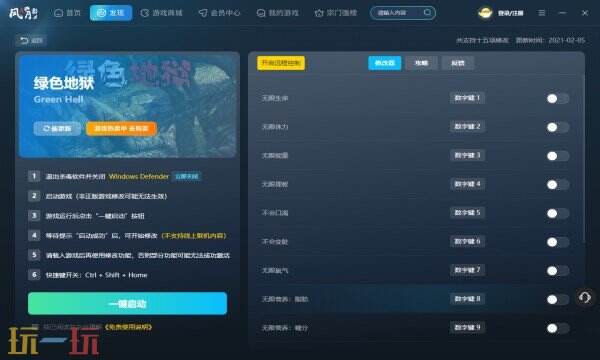Click the yellow button beside the tabs
This screenshot has width=600, height=360.
281,63
